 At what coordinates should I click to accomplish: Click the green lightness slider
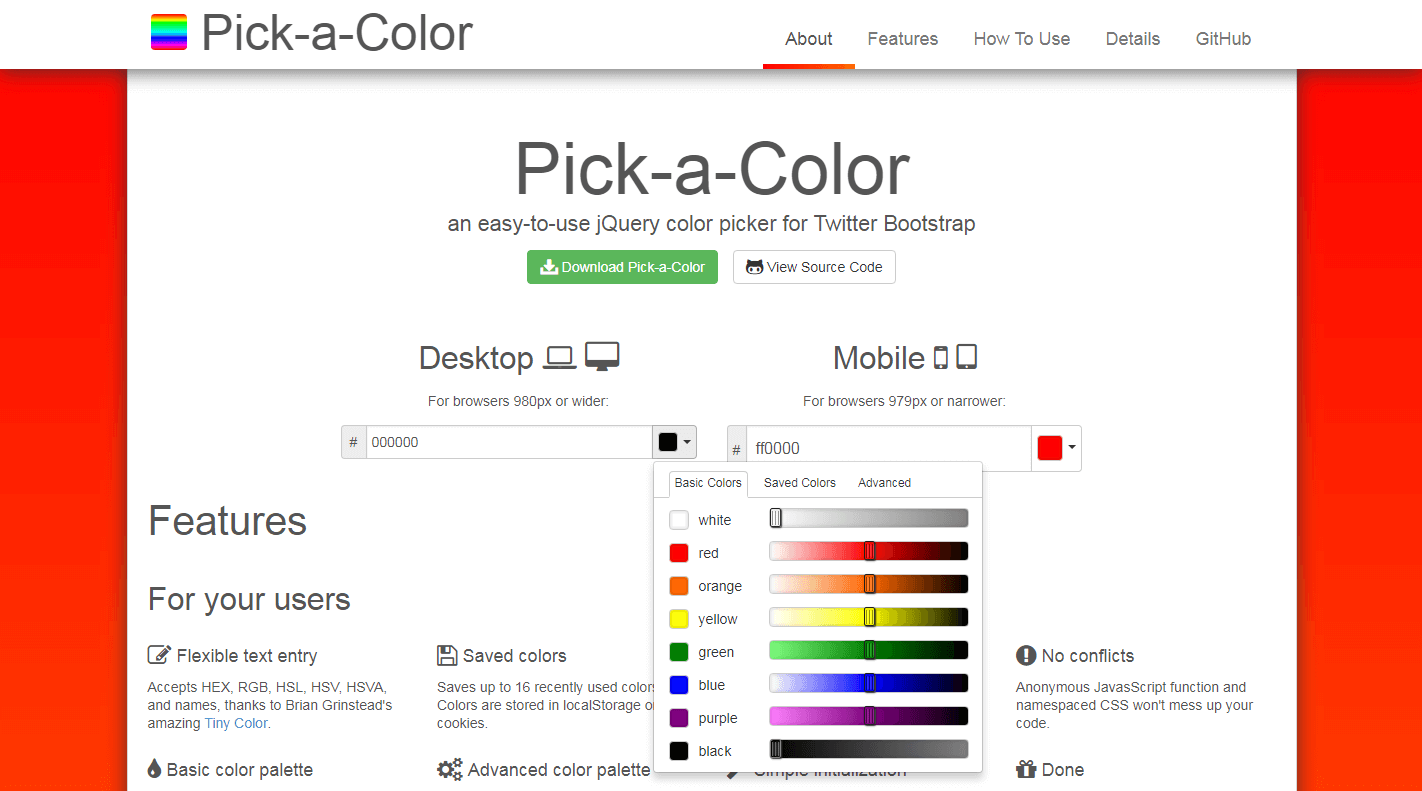(x=869, y=650)
